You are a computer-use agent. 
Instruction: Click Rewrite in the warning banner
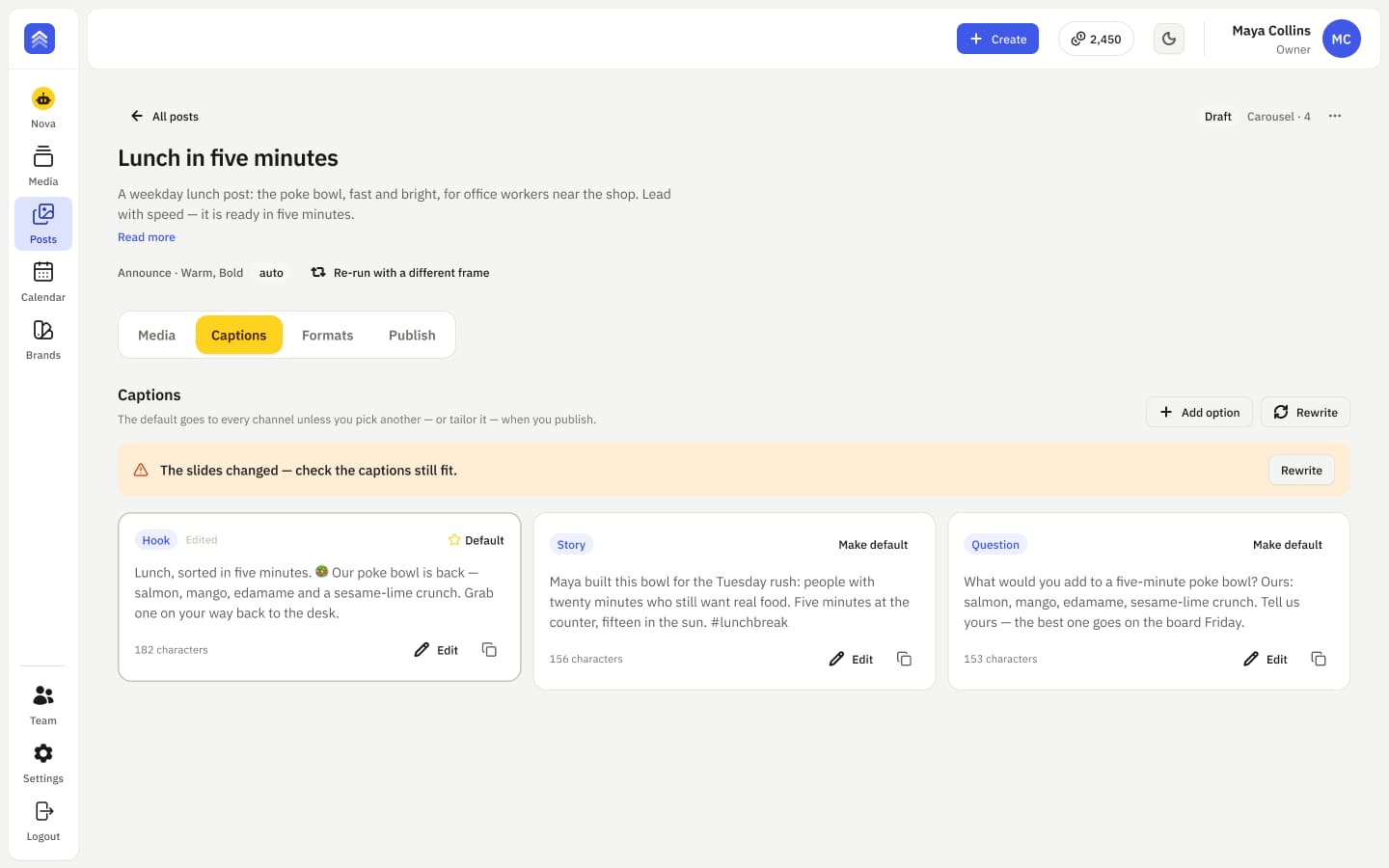click(x=1301, y=470)
